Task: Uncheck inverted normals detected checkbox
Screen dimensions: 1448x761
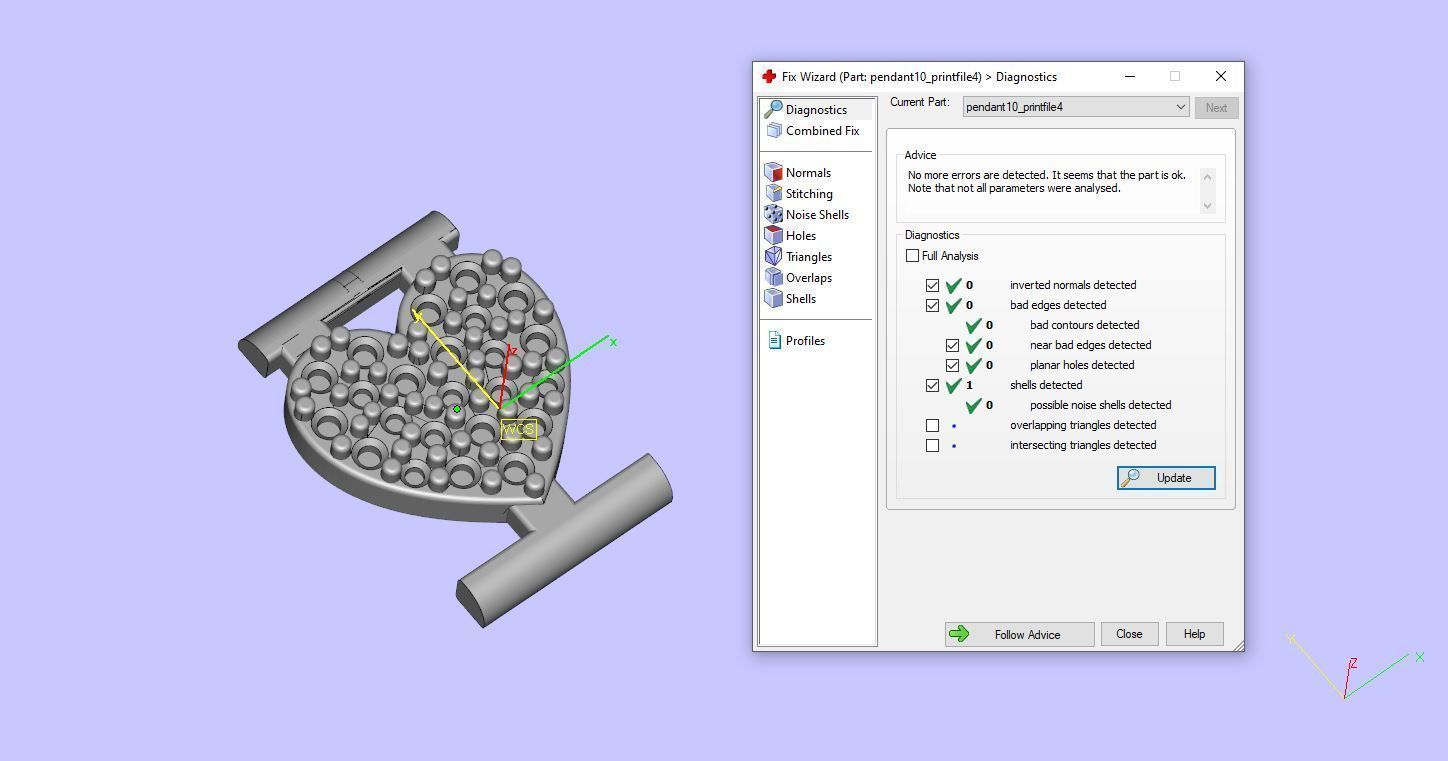Action: click(932, 285)
